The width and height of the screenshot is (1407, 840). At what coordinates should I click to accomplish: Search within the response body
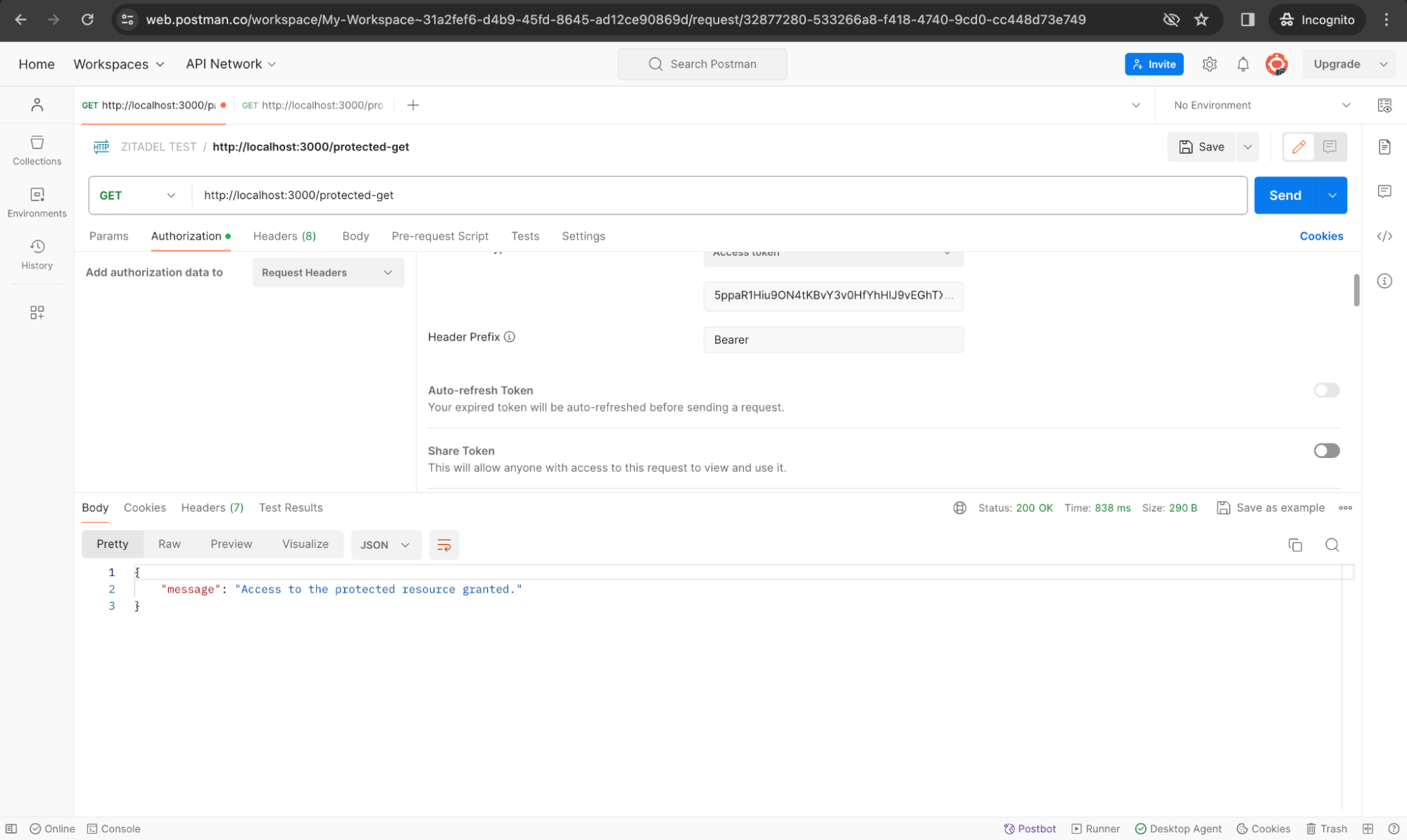1331,545
